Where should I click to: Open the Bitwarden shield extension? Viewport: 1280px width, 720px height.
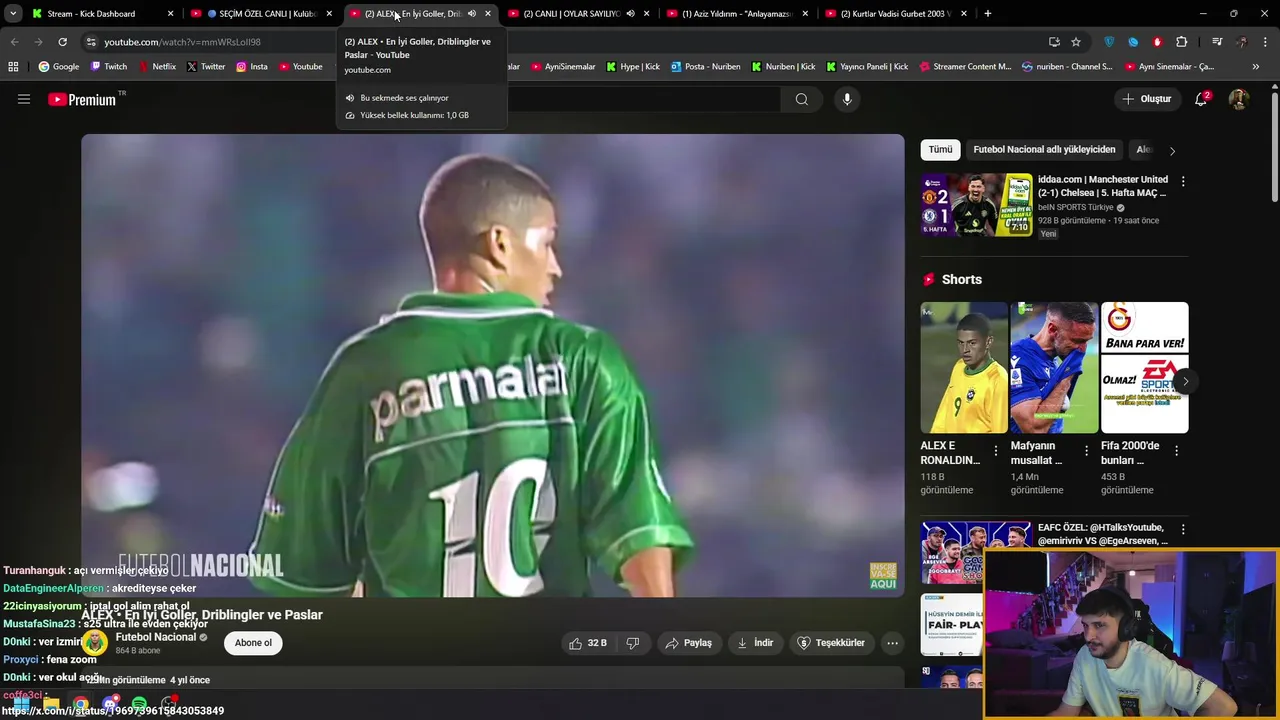pos(1109,42)
